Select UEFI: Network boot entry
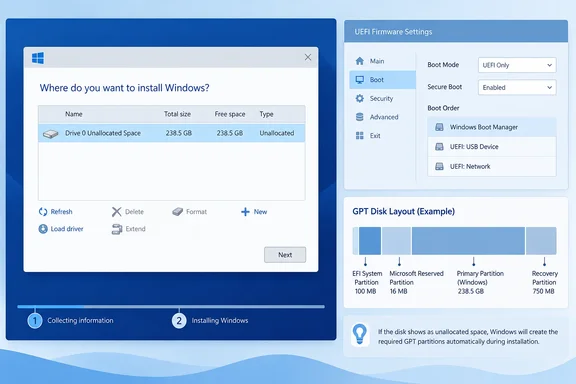Screen dimensions: 576x384 (x=492, y=166)
